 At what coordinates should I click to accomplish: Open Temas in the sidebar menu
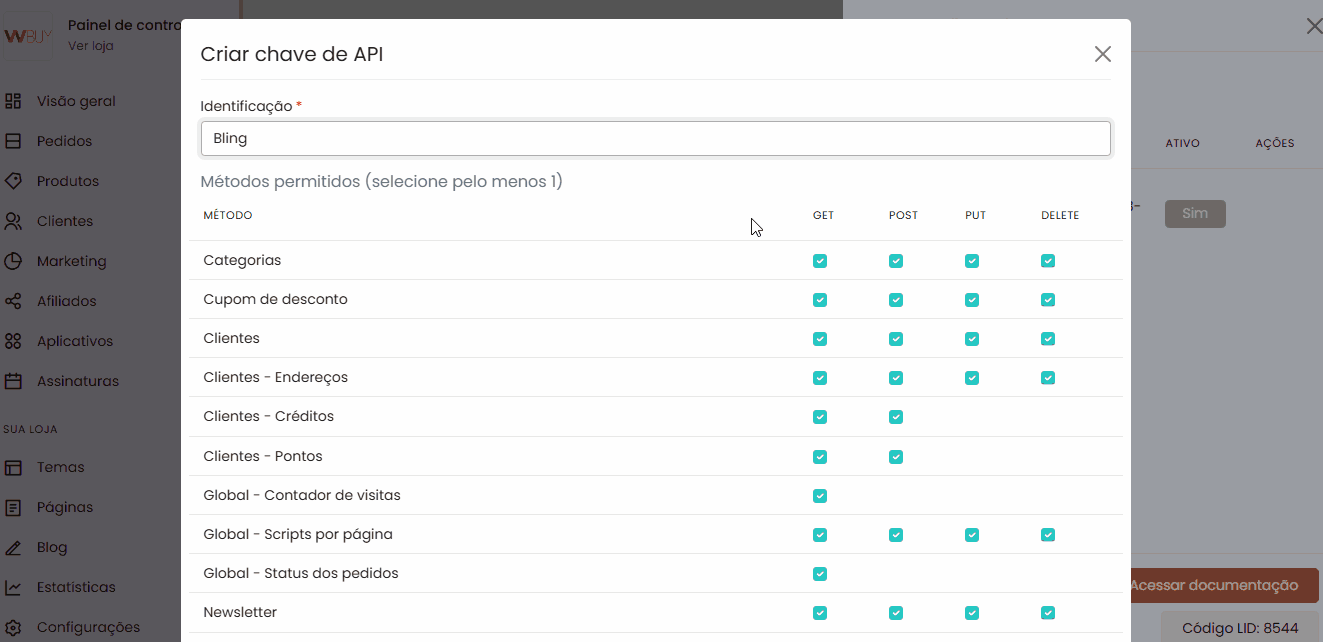tap(60, 467)
